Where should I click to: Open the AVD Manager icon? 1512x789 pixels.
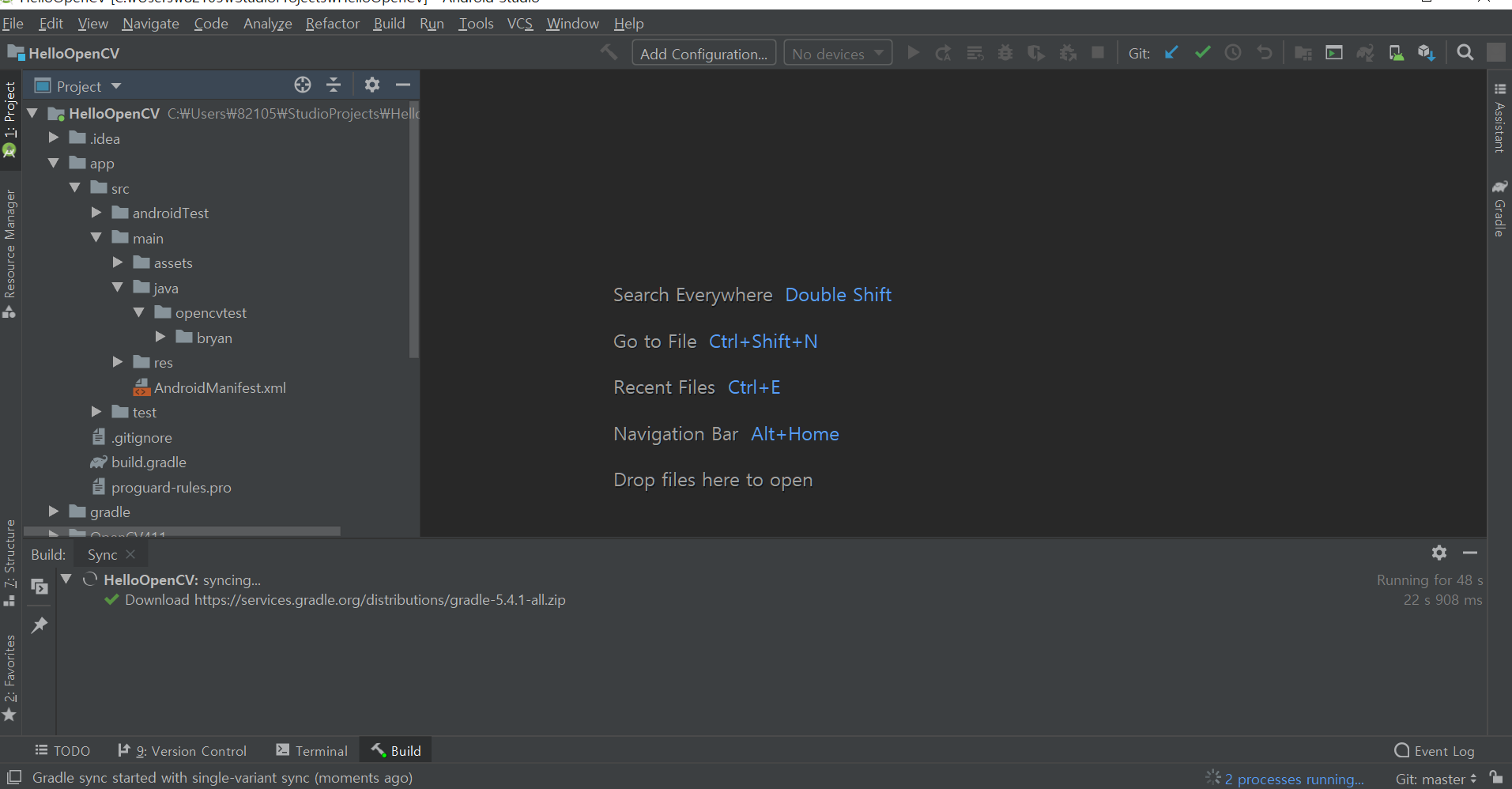click(1397, 53)
